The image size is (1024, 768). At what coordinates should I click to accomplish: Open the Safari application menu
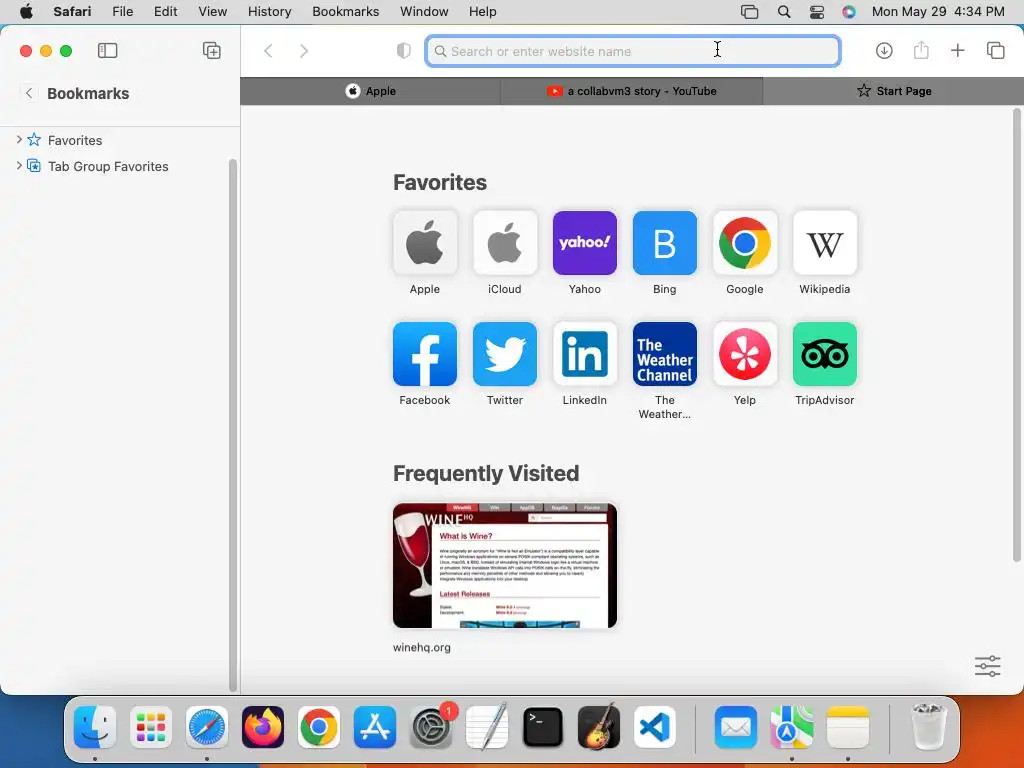[72, 12]
